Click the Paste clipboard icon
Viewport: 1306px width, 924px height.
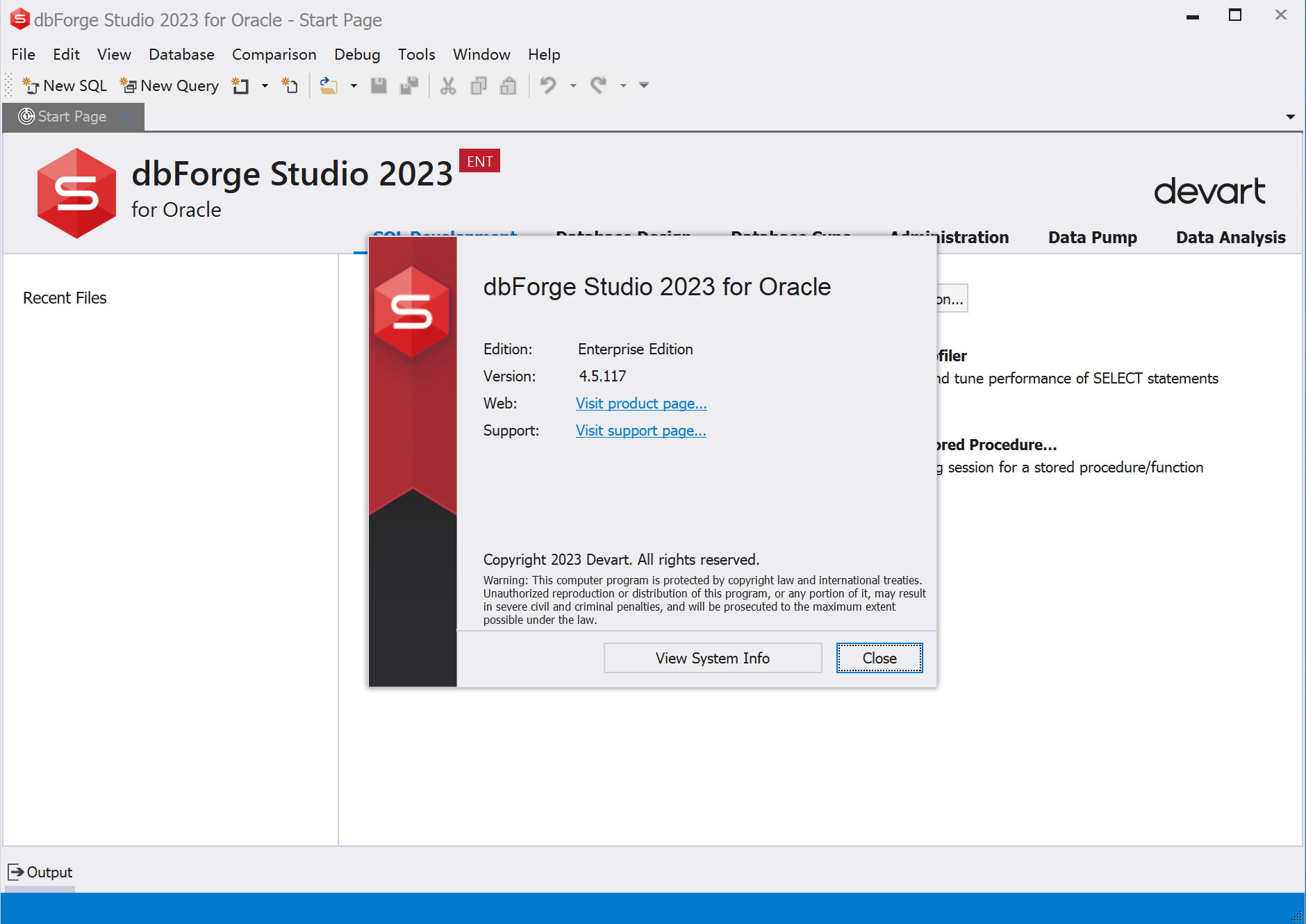509,85
